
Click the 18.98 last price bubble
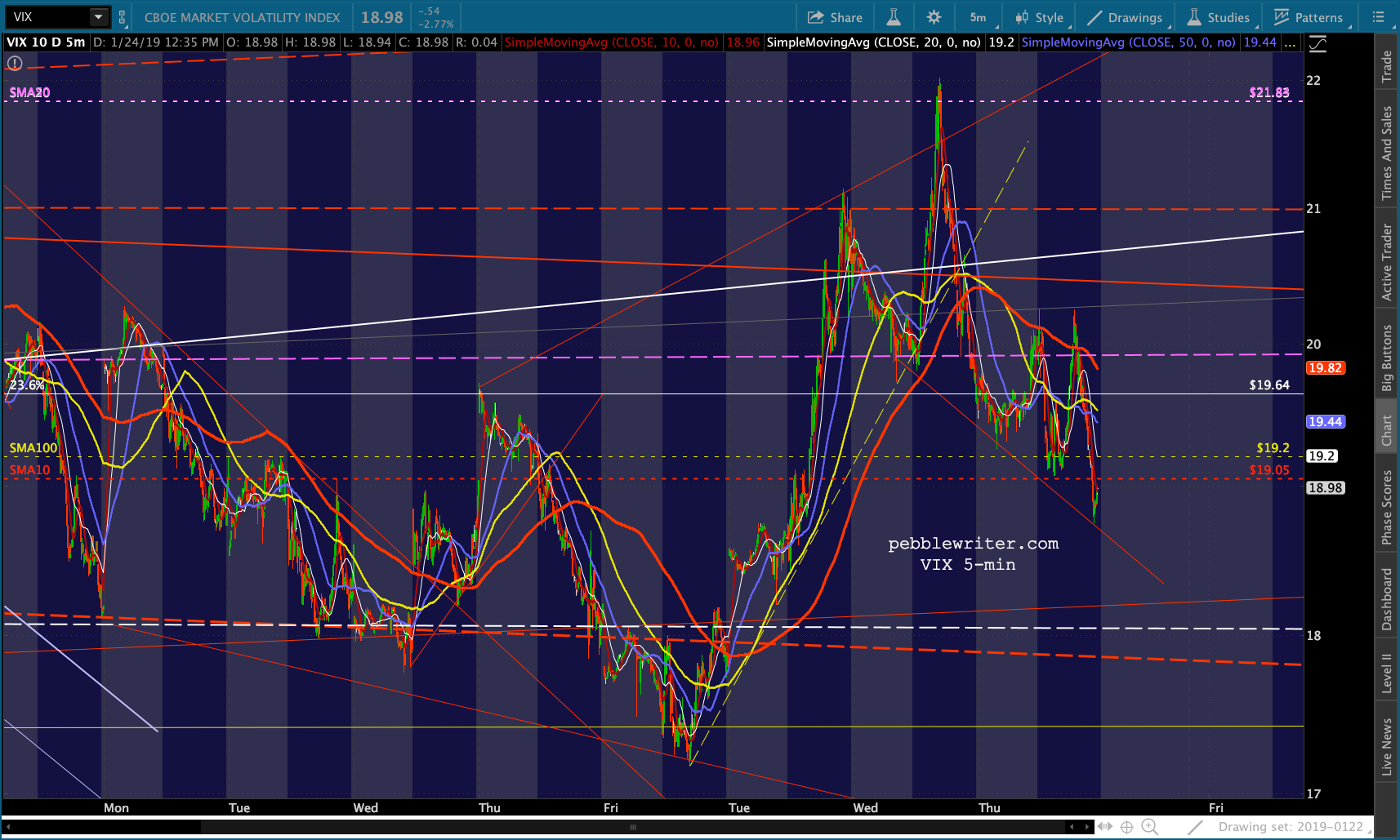1325,488
